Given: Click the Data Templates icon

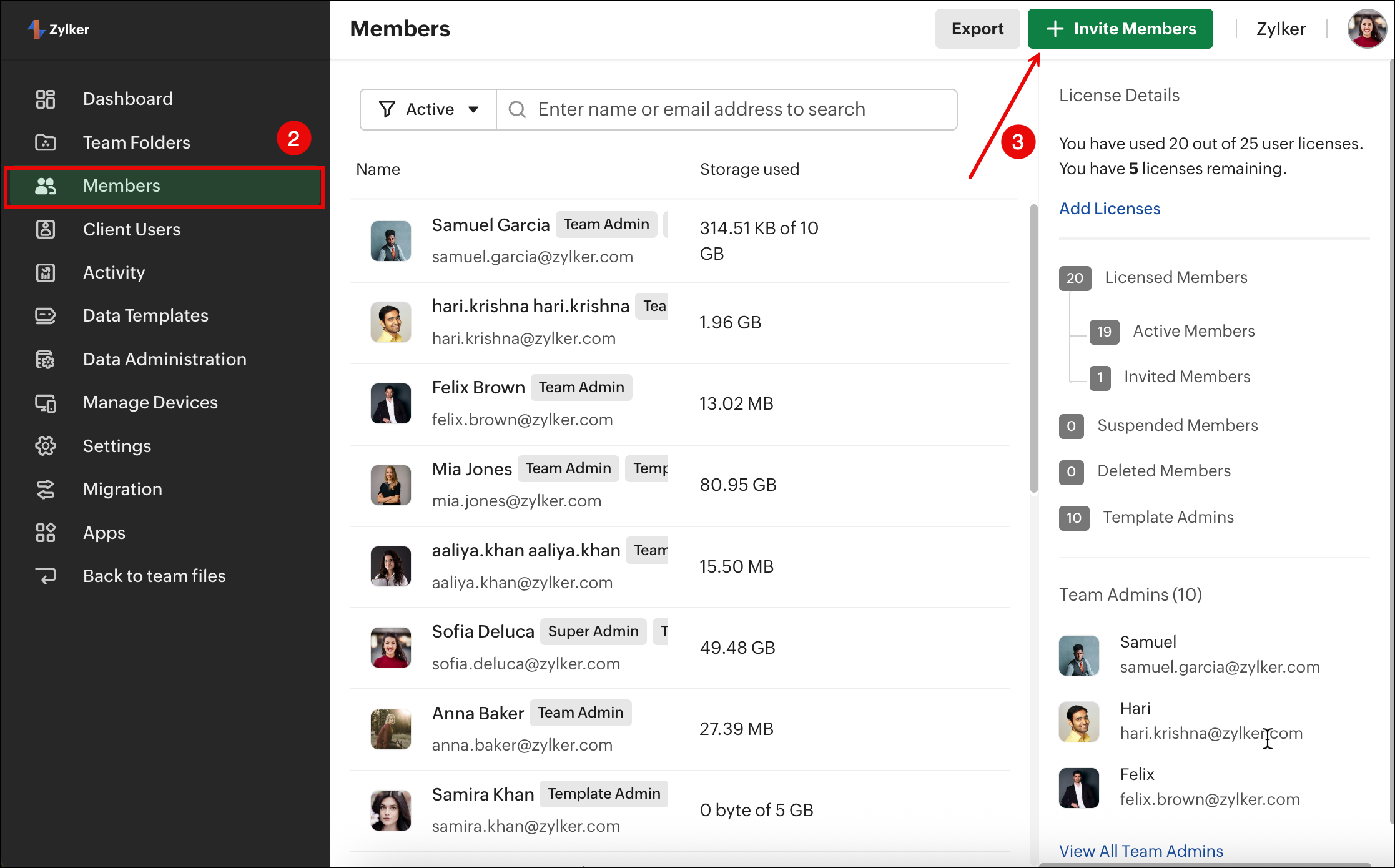Looking at the screenshot, I should [x=45, y=315].
